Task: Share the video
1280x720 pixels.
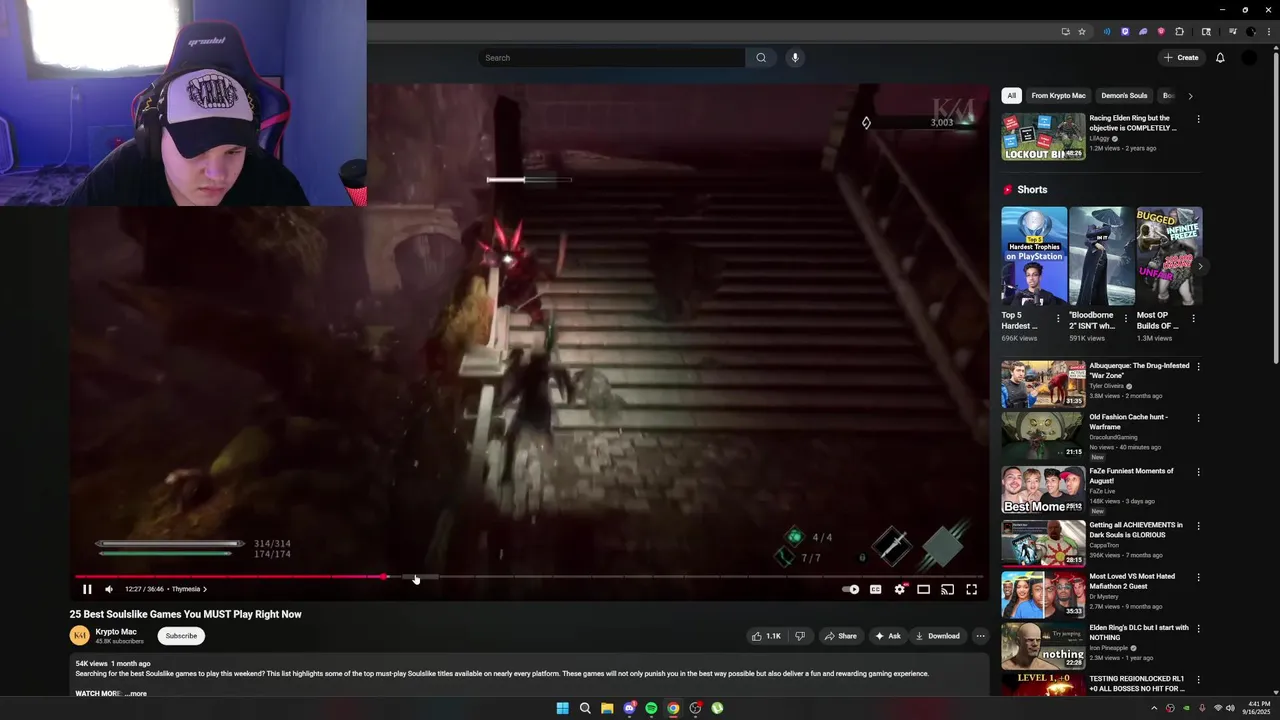Action: (x=840, y=636)
